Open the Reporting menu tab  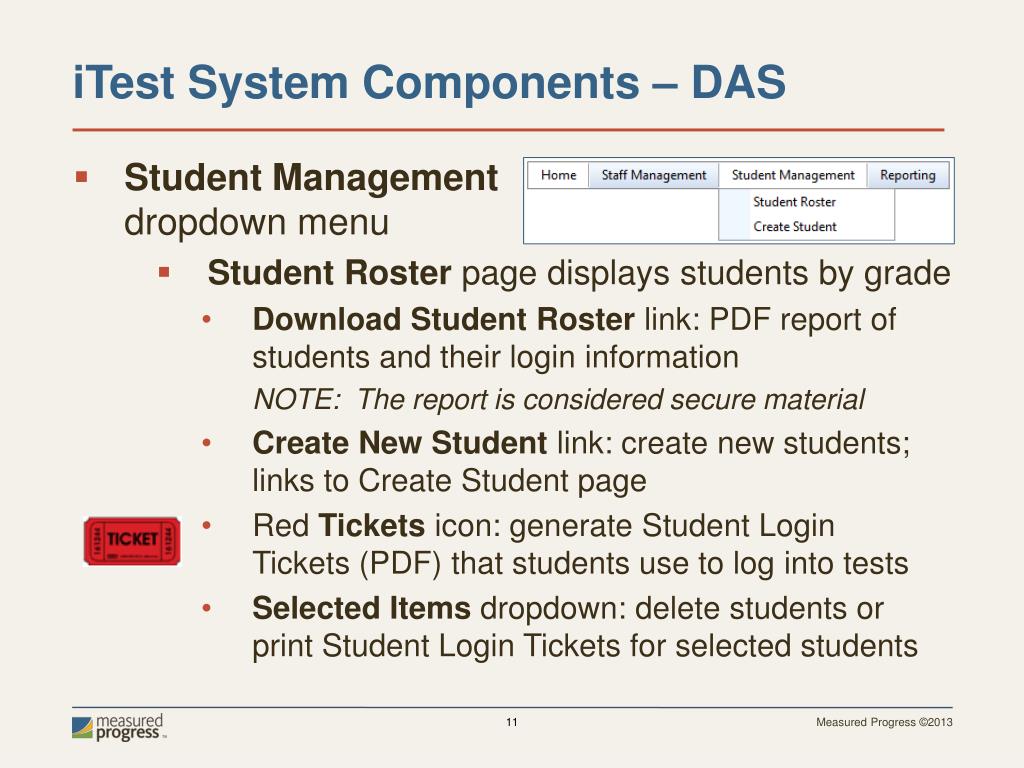(908, 175)
